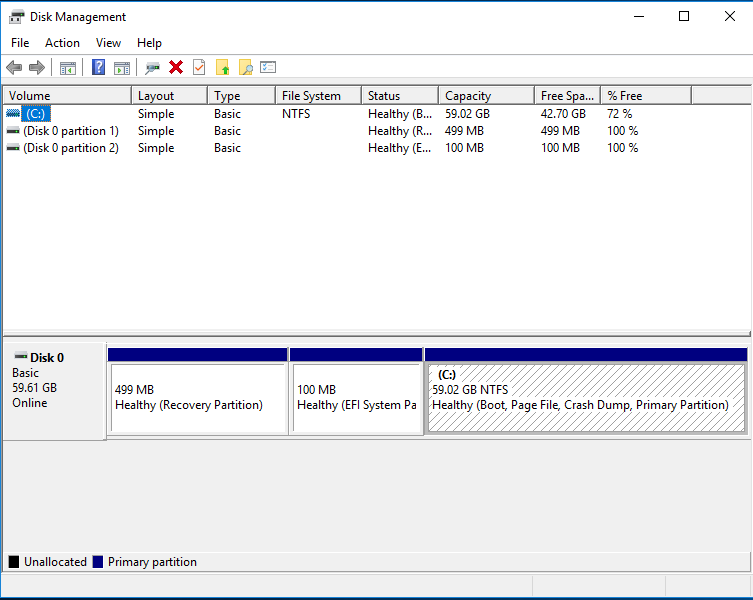The width and height of the screenshot is (753, 600).
Task: Sort by the Volume column header
Action: tap(67, 96)
